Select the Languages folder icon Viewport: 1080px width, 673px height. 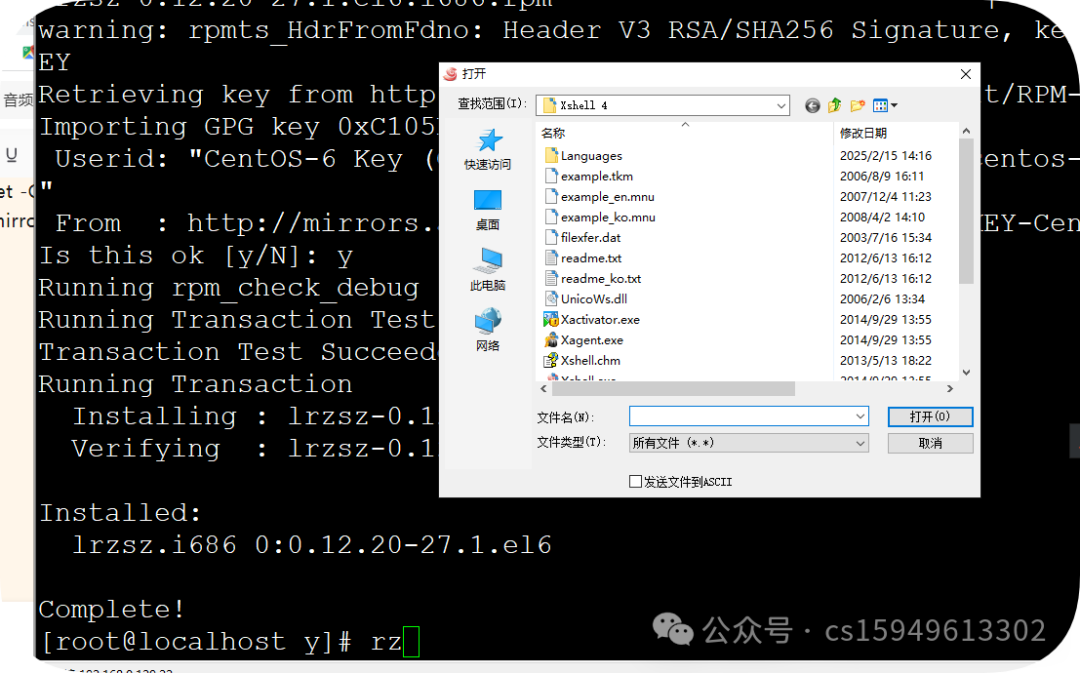tap(551, 155)
